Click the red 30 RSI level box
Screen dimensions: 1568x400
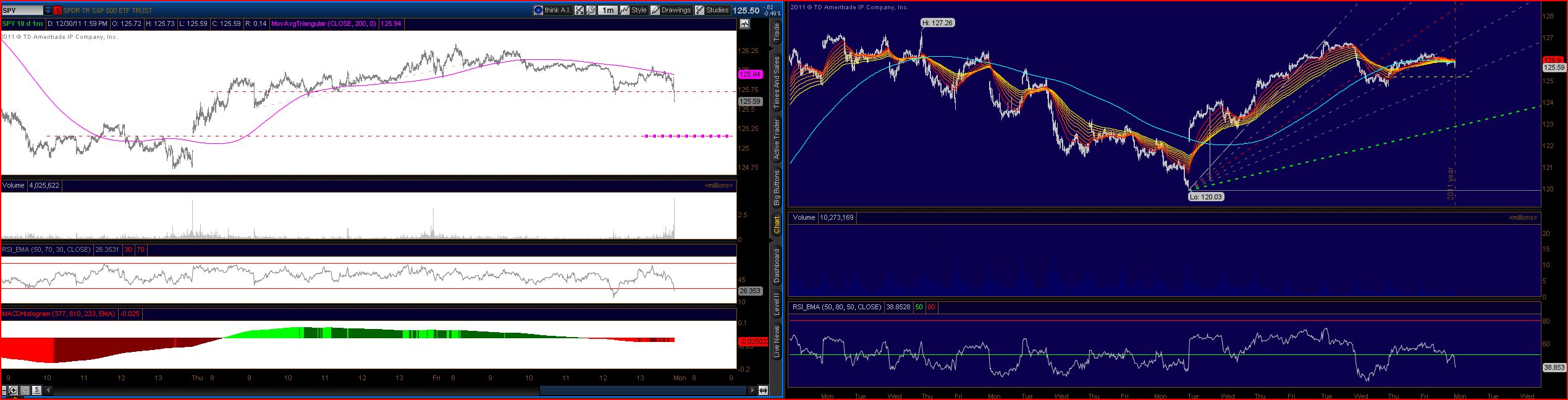pyautogui.click(x=129, y=249)
